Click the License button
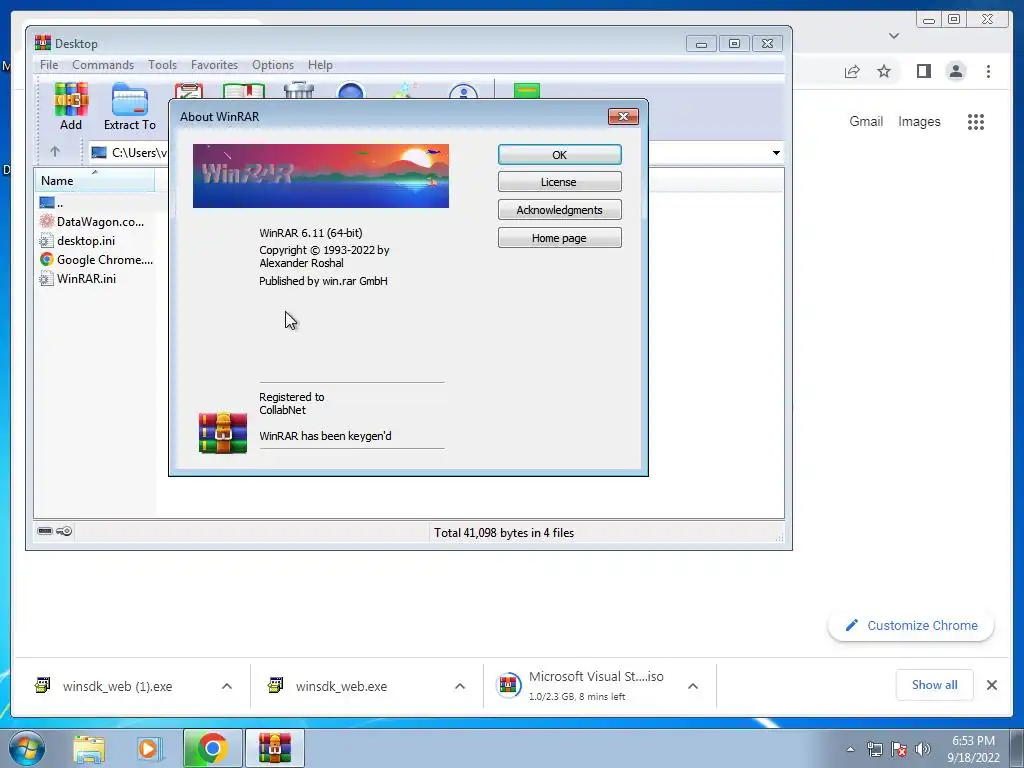1024x768 pixels. point(560,182)
